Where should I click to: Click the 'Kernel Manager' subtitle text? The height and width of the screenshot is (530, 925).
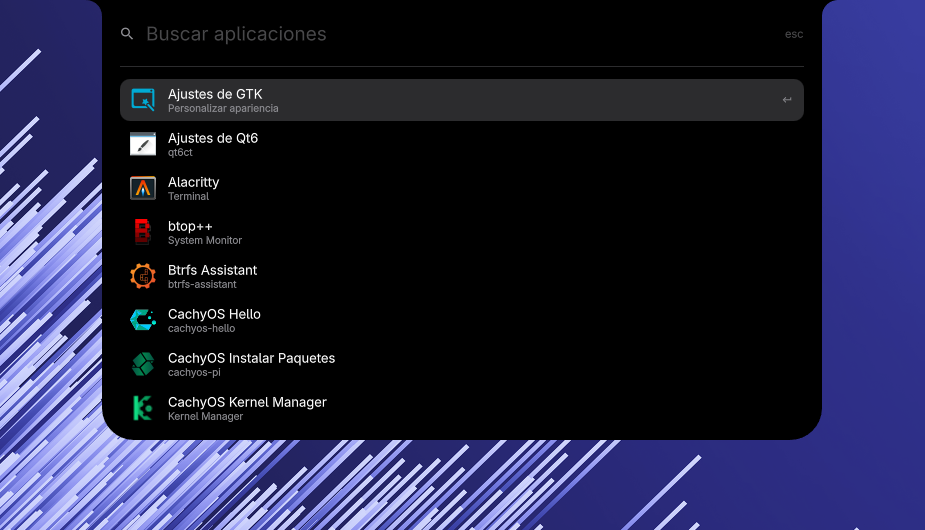point(205,417)
